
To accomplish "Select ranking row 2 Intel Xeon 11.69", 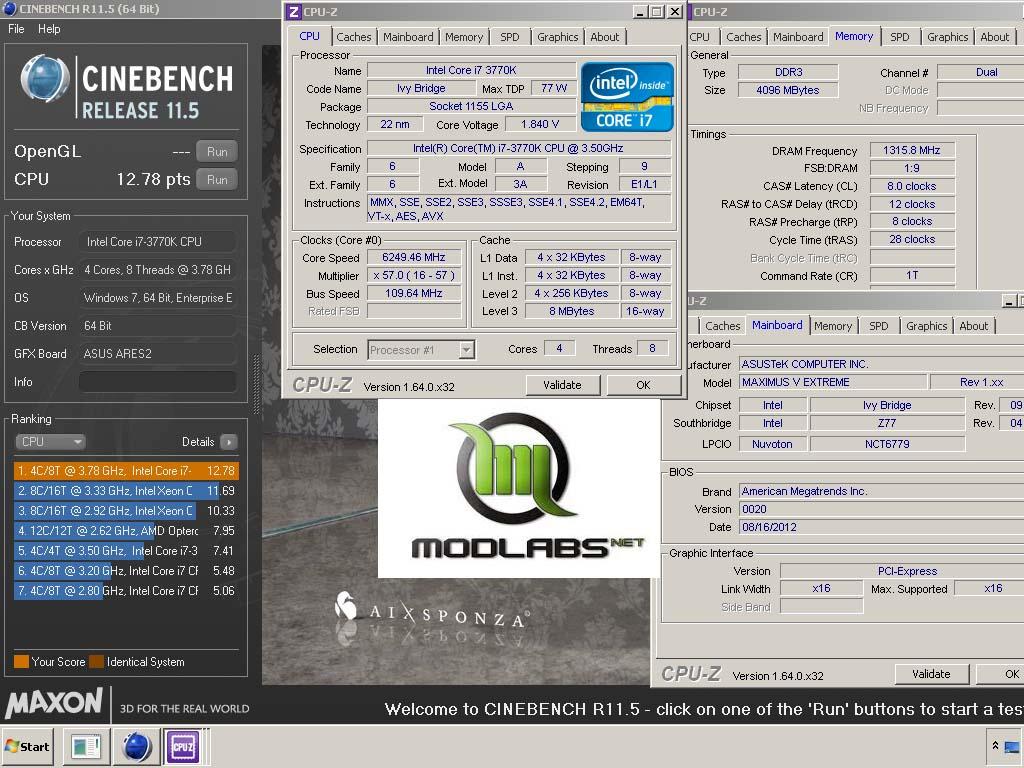I will click(126, 491).
